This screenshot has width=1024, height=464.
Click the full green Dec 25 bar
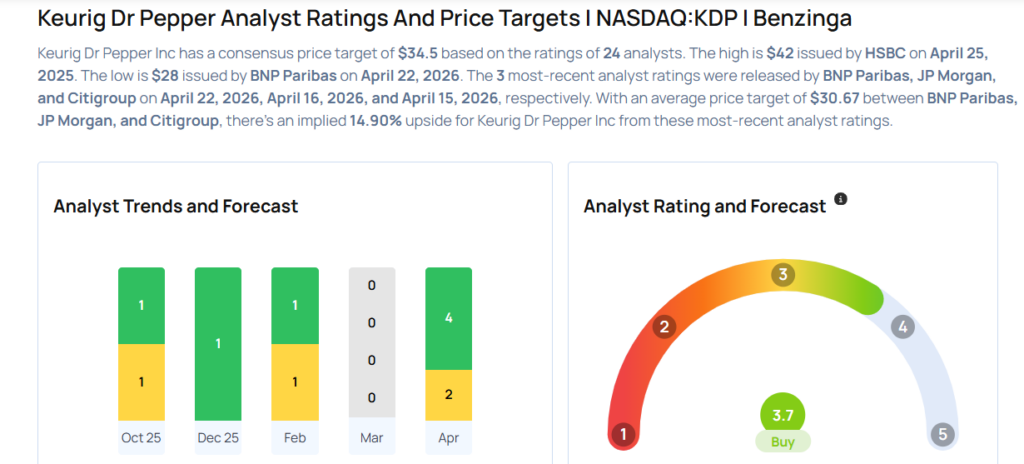(219, 343)
